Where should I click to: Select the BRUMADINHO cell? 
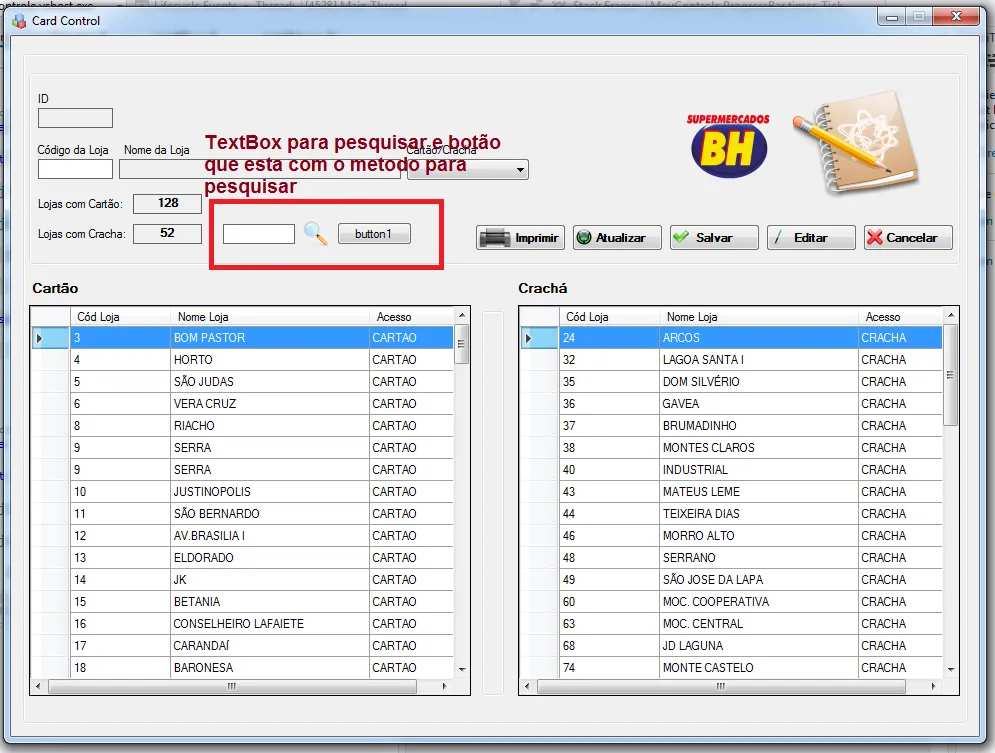coord(759,426)
